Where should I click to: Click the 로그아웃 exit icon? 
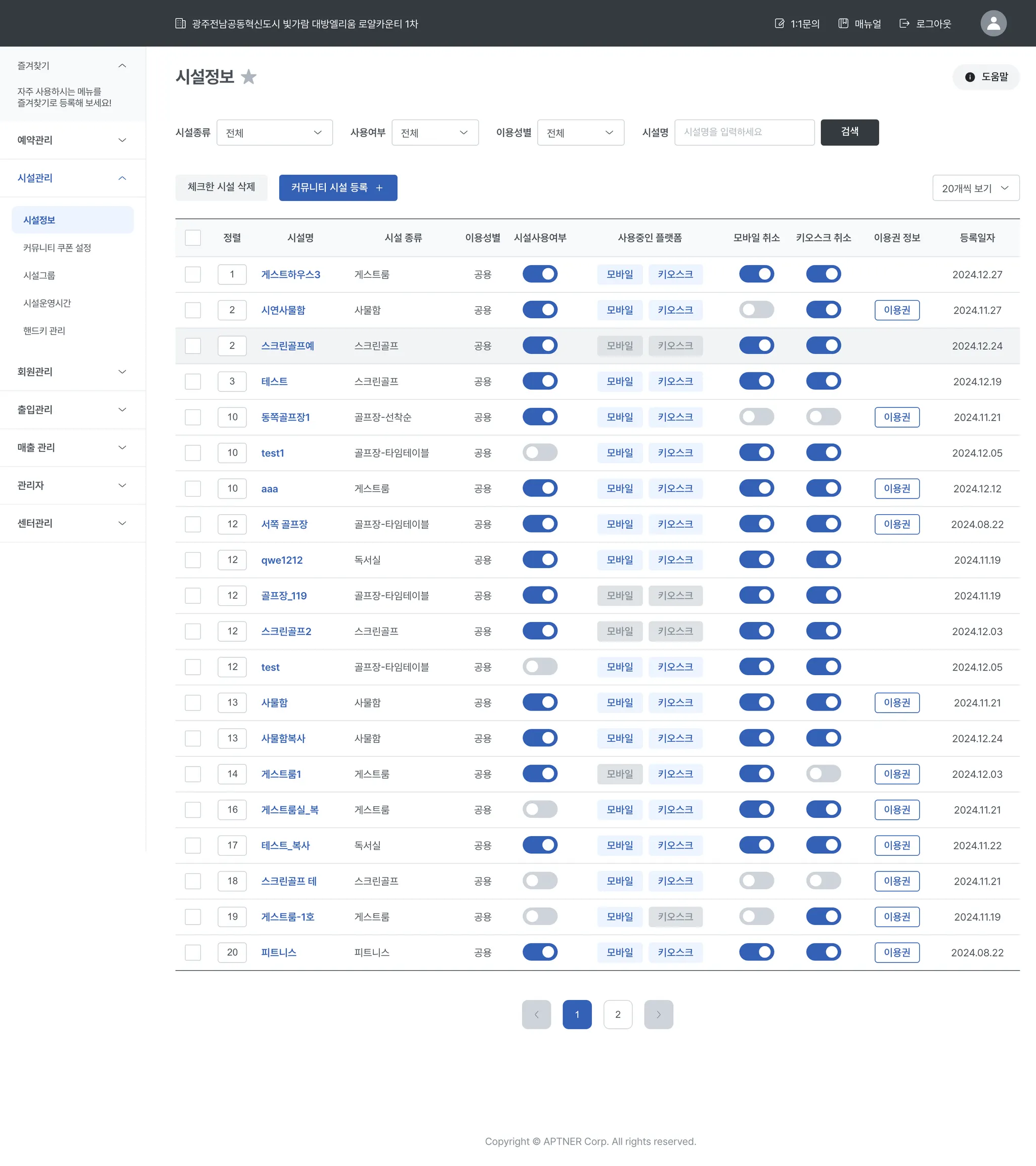pos(904,23)
